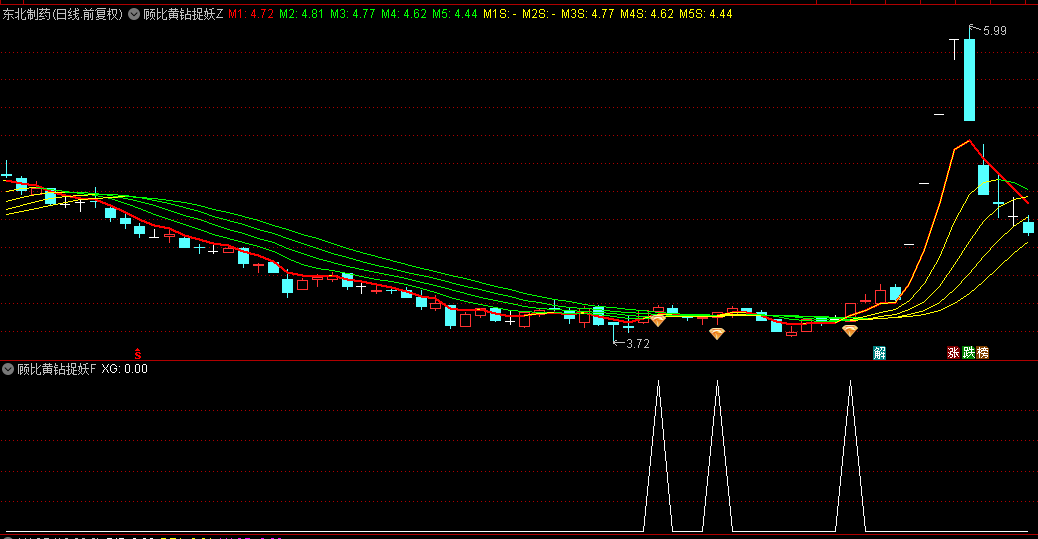Select the 顾比黄钻捉妖F indicator name label
1038x539 pixels.
[x=57, y=369]
